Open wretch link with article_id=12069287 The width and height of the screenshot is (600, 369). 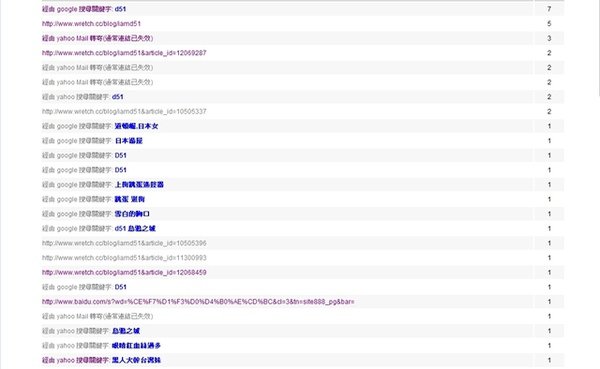click(124, 53)
